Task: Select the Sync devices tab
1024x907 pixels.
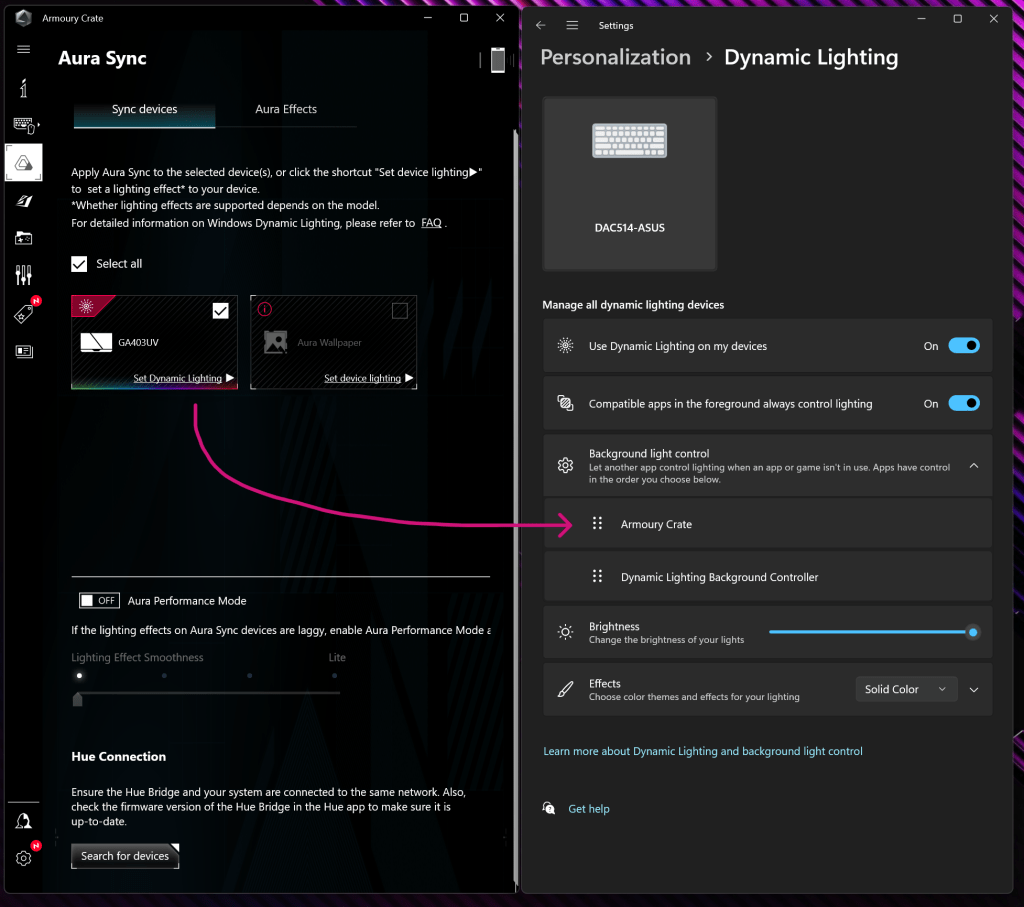Action: coord(144,109)
